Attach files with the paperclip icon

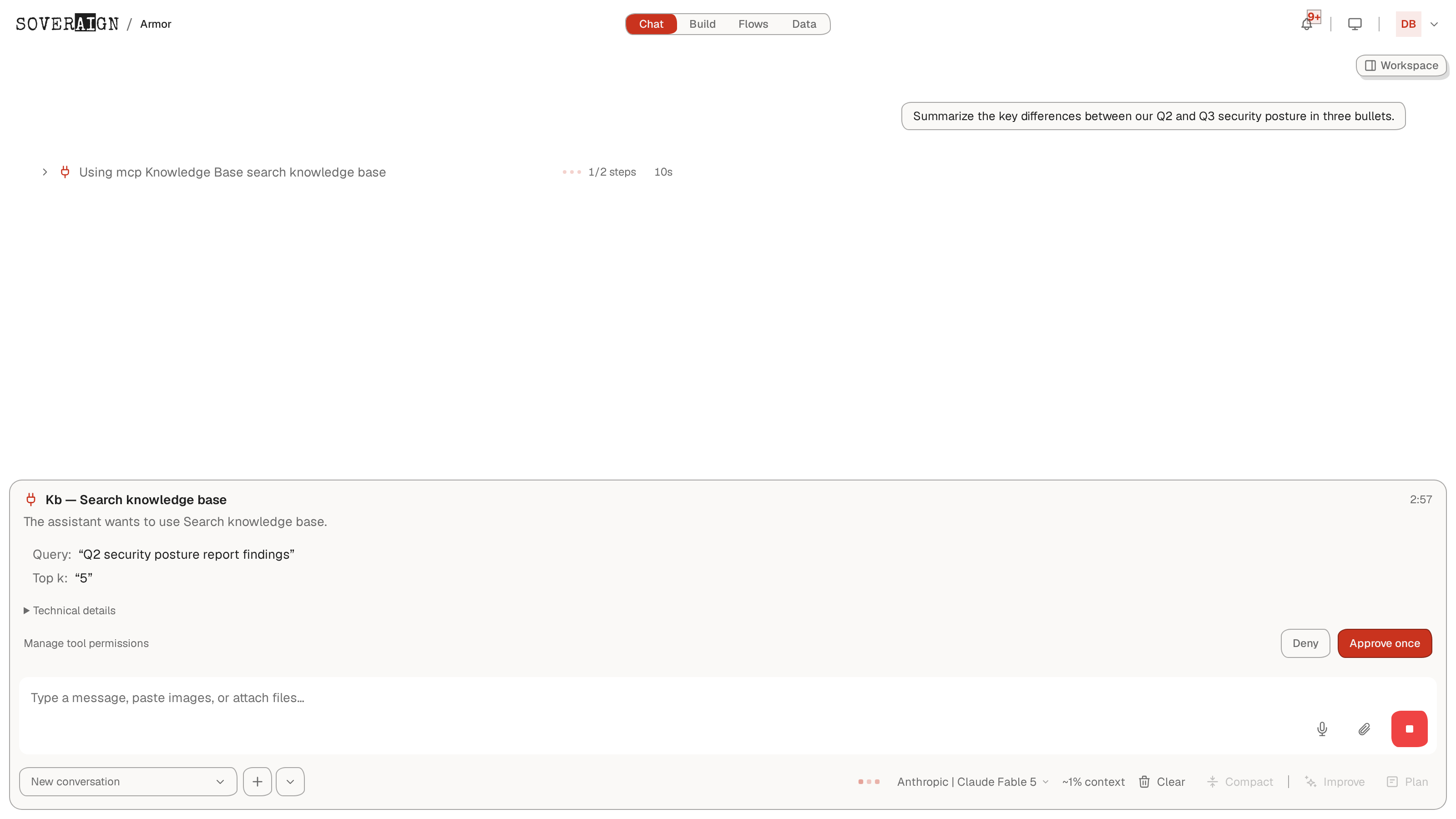point(1364,729)
